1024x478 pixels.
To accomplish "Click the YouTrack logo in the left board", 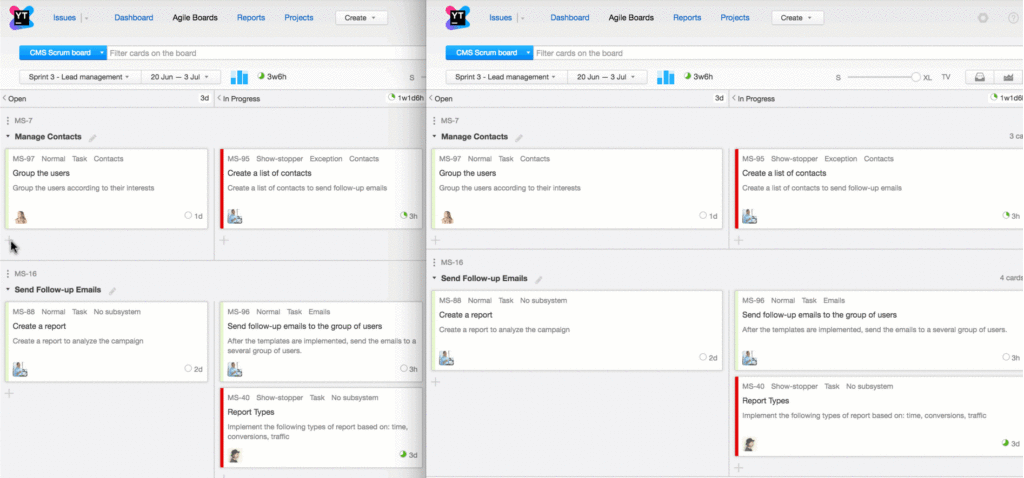I will point(20,18).
